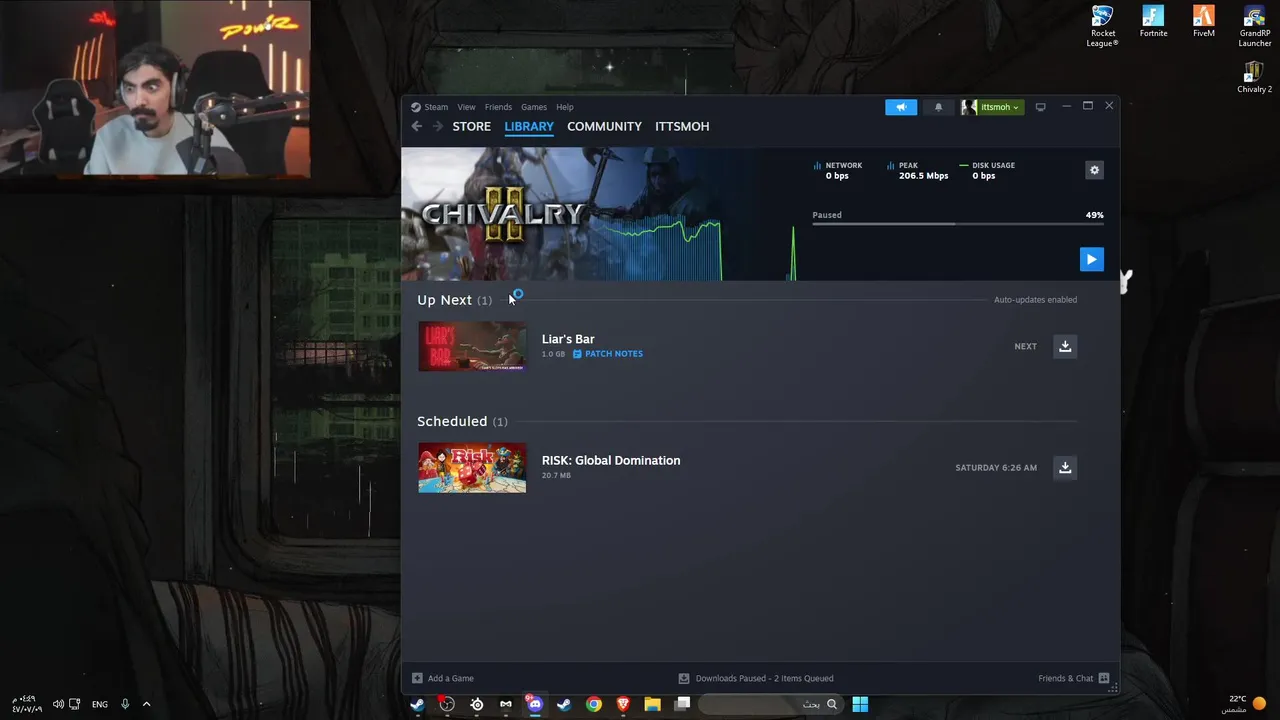Click the ENG language indicator
The height and width of the screenshot is (720, 1280).
100,704
